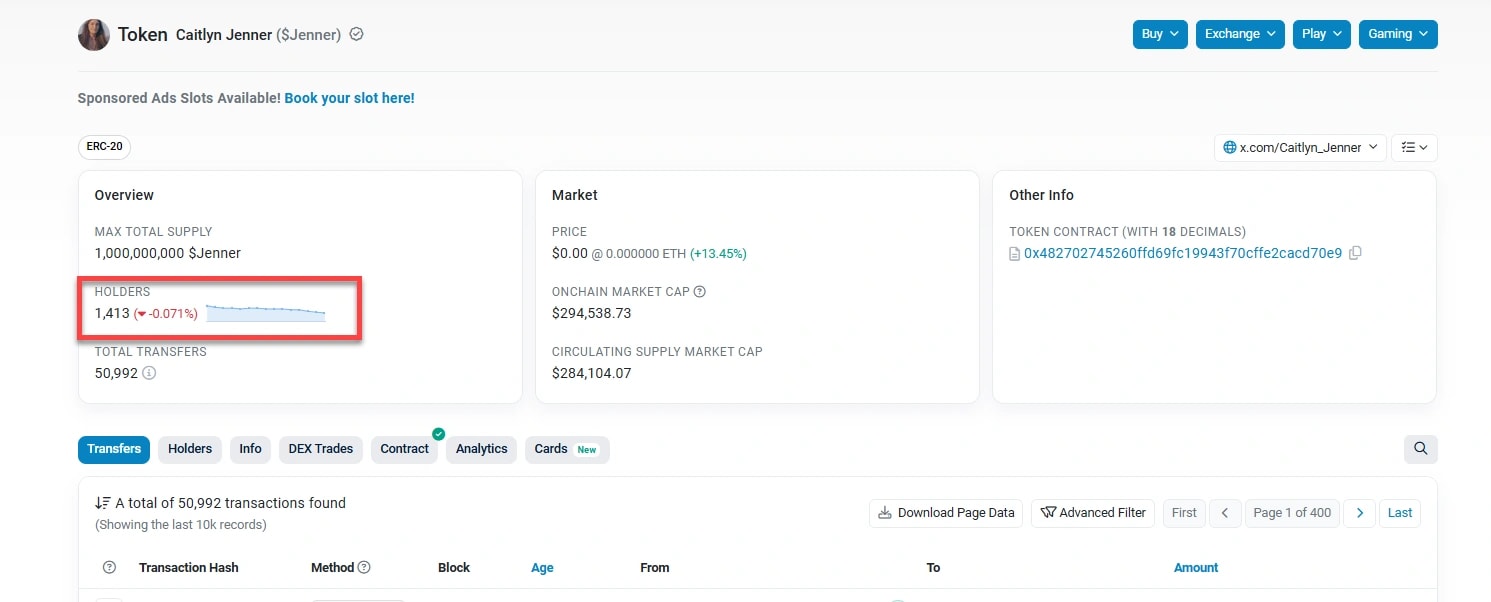Click the Caitlyn Jenner token avatar
This screenshot has height=602, width=1491.
94,35
